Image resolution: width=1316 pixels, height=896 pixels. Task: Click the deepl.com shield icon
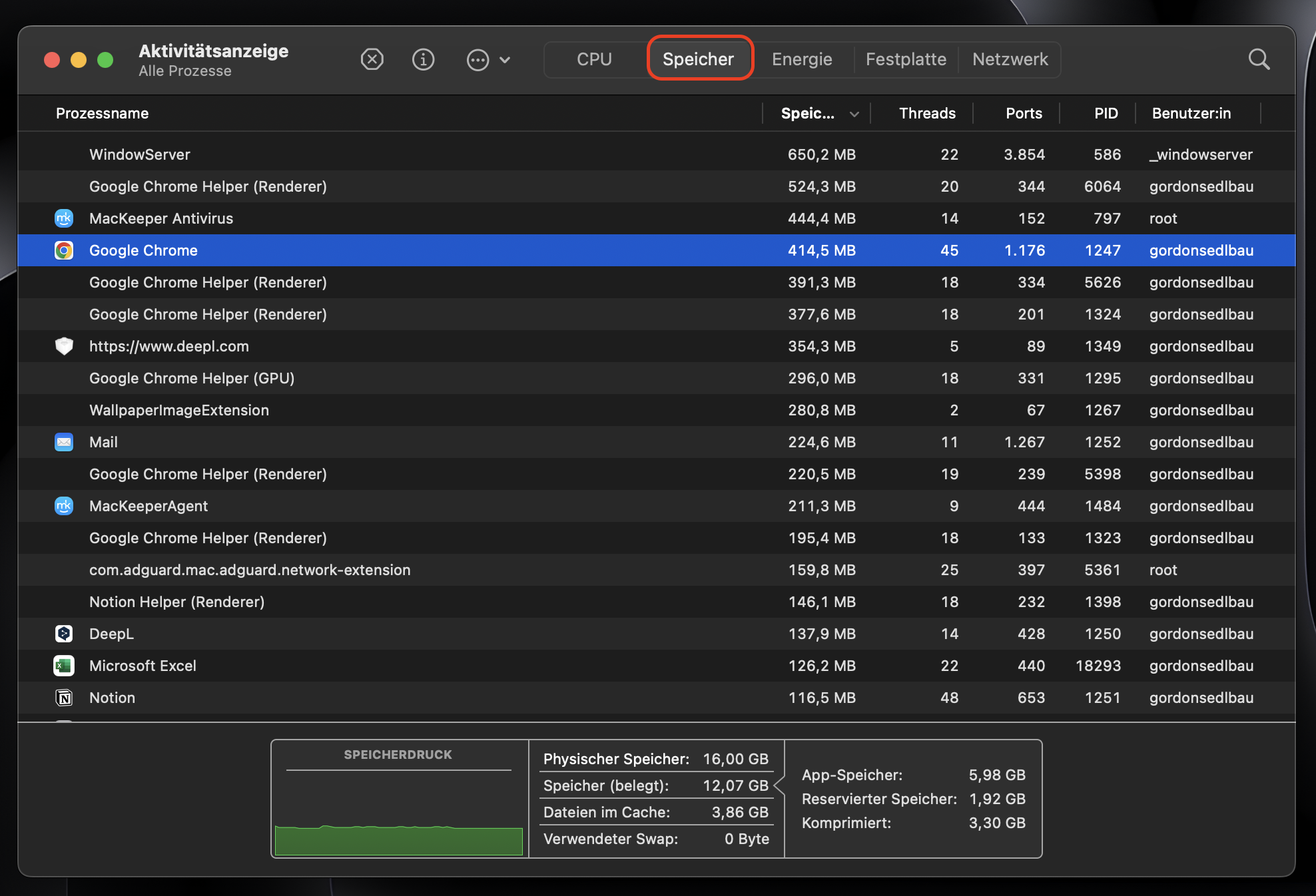click(64, 346)
